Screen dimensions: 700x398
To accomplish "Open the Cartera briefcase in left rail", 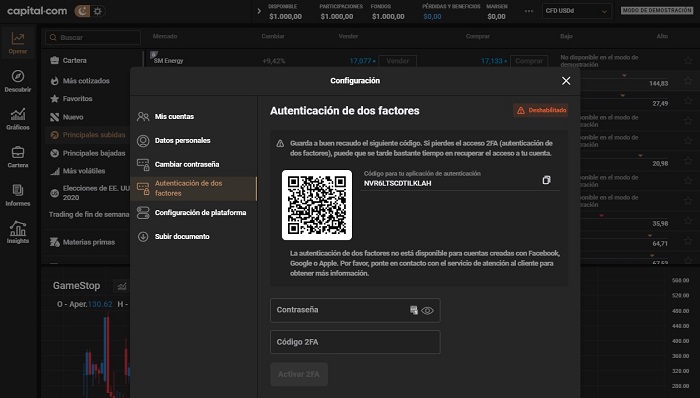I will pyautogui.click(x=18, y=157).
